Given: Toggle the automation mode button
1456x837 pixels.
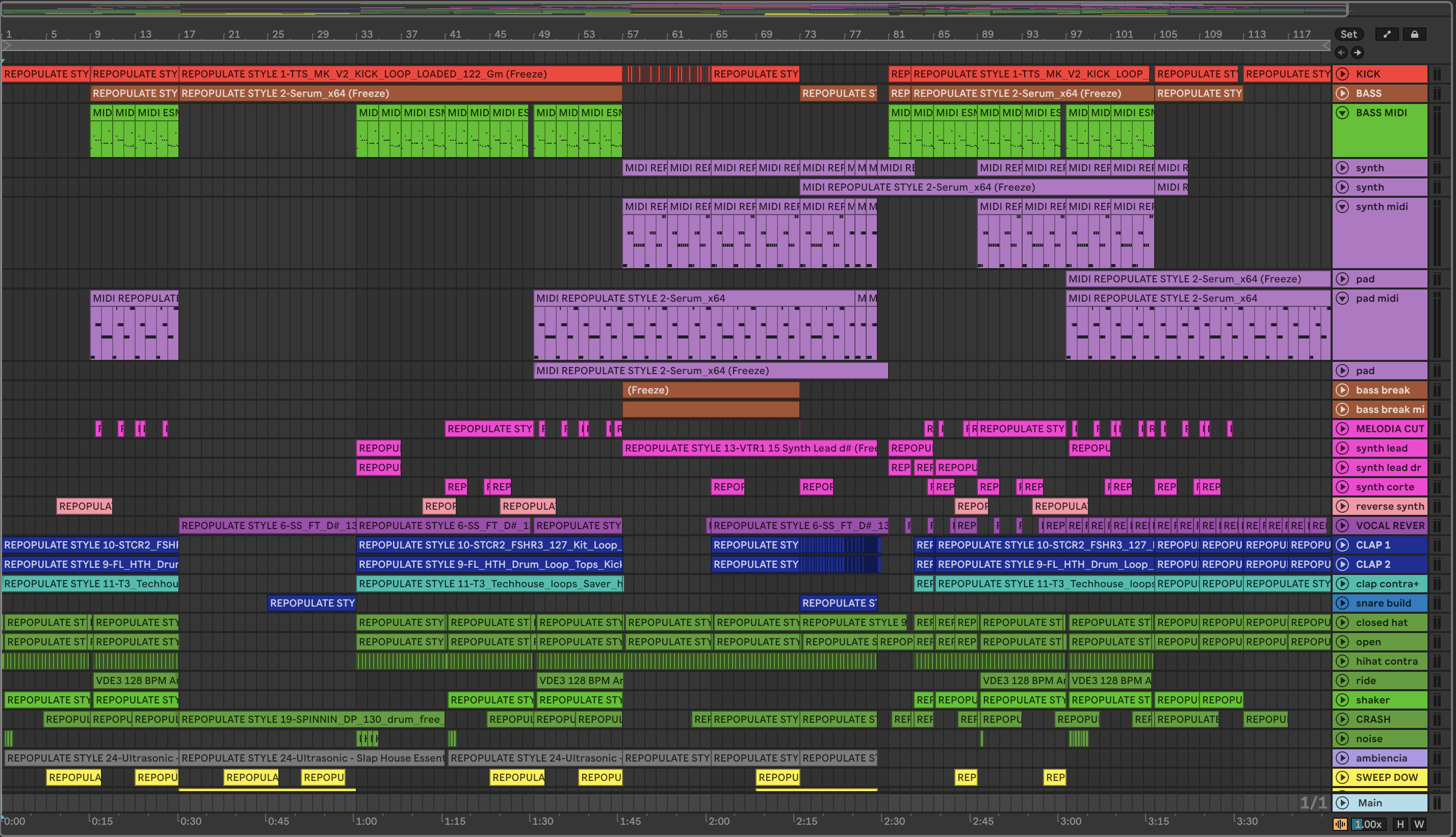Looking at the screenshot, I should point(1387,35).
